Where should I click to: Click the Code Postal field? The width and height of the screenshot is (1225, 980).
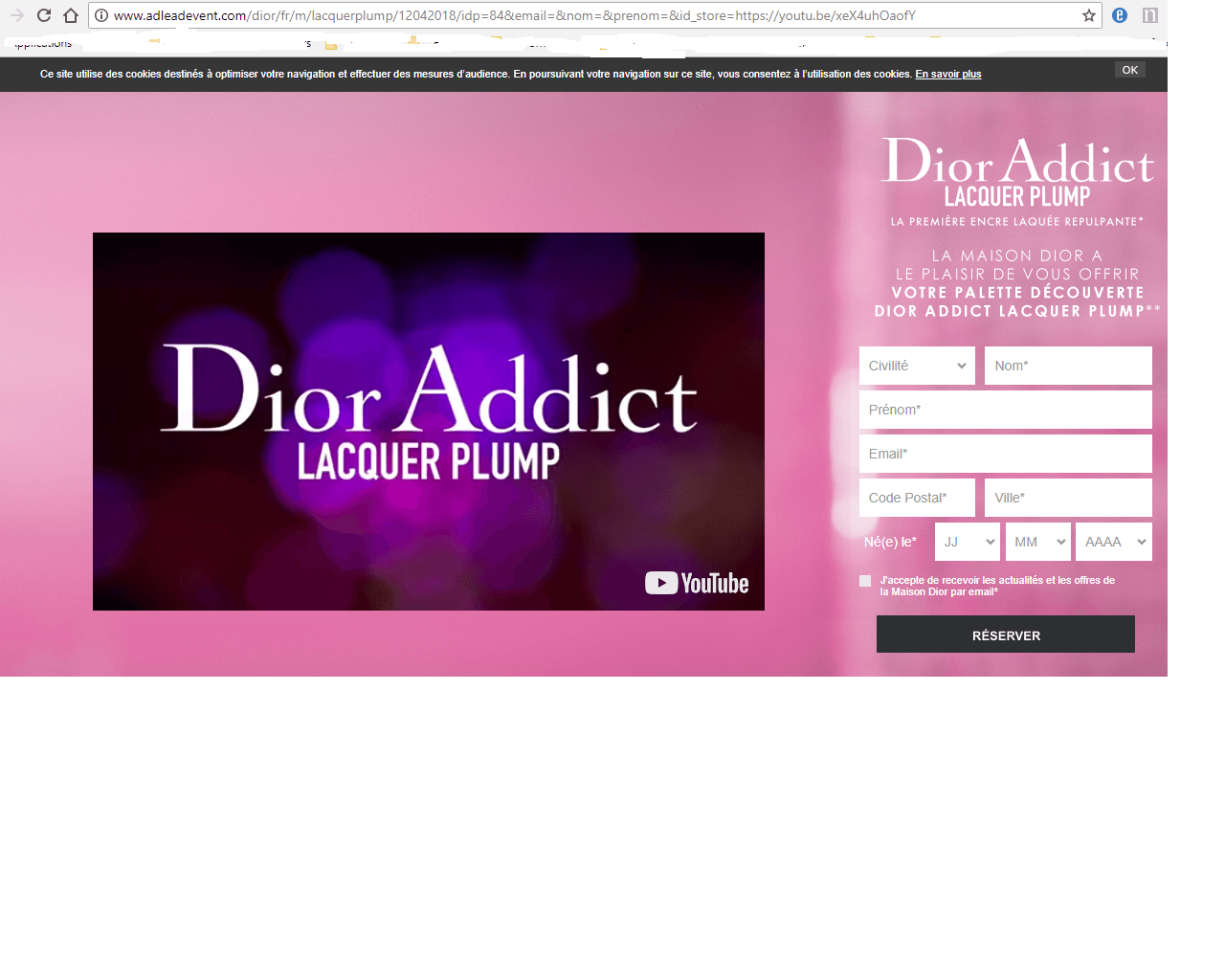(917, 498)
